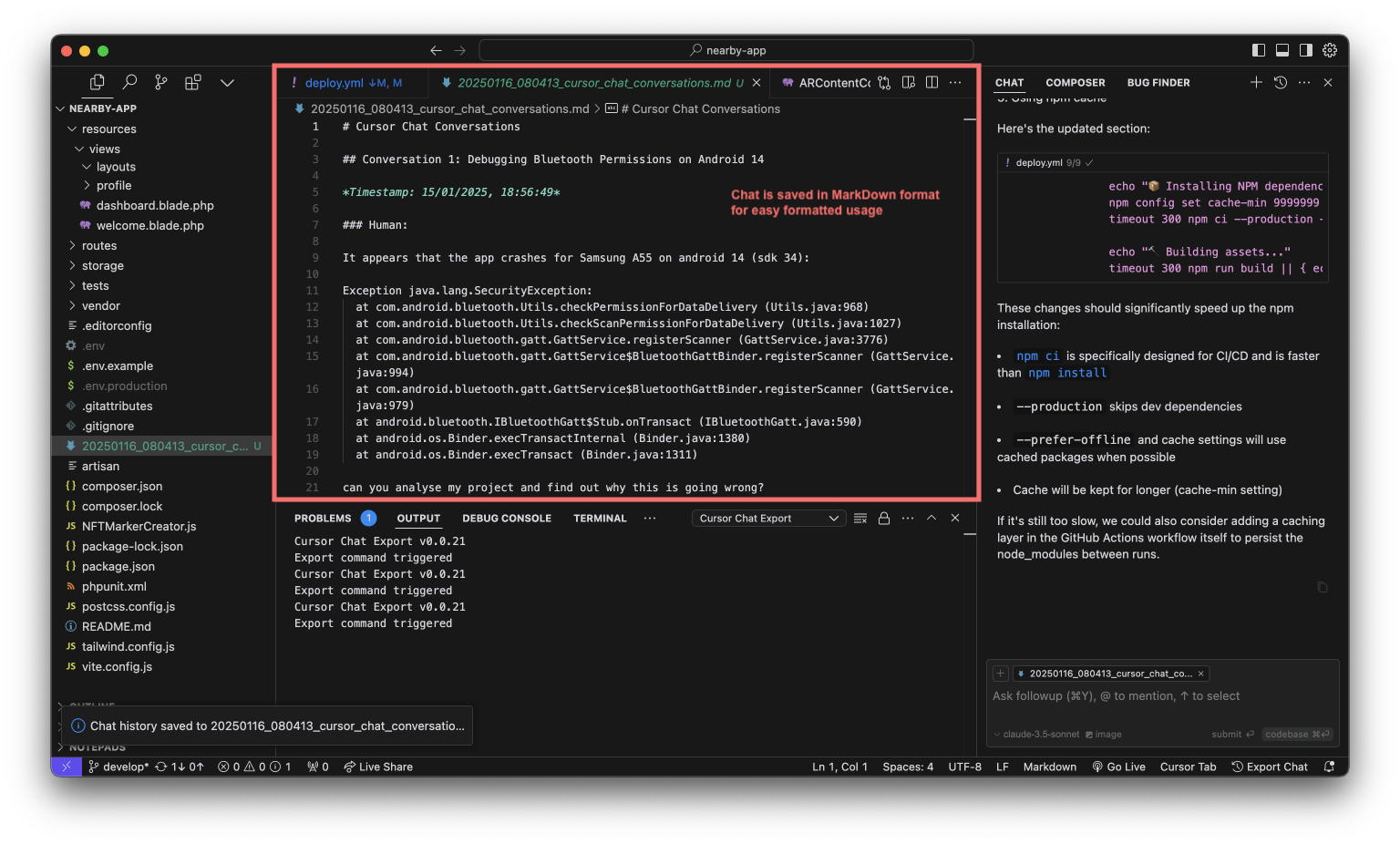This screenshot has height=844, width=1400.
Task: Open editor more actions ellipsis
Action: [x=955, y=83]
